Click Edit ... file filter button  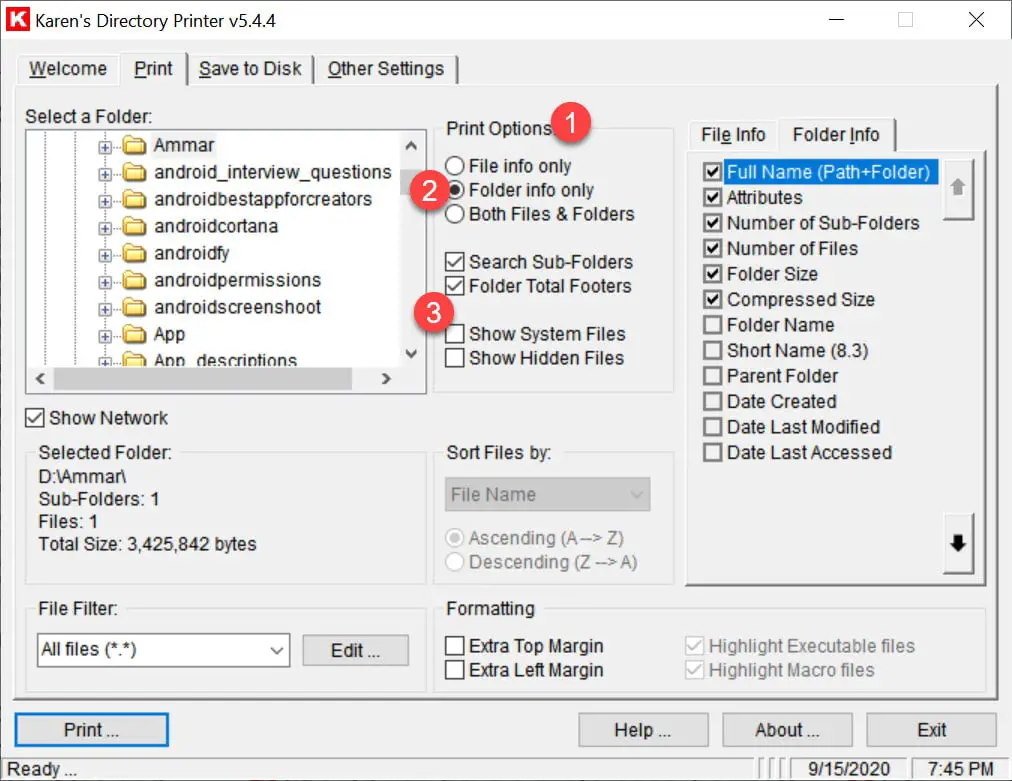[356, 650]
